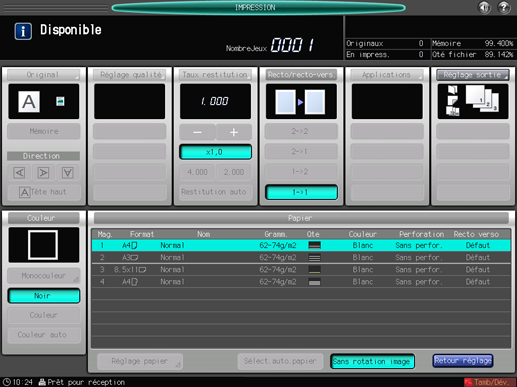The height and width of the screenshot is (387, 517).
Task: Click the Qté fichier 89.142% value
Action: 499,54
